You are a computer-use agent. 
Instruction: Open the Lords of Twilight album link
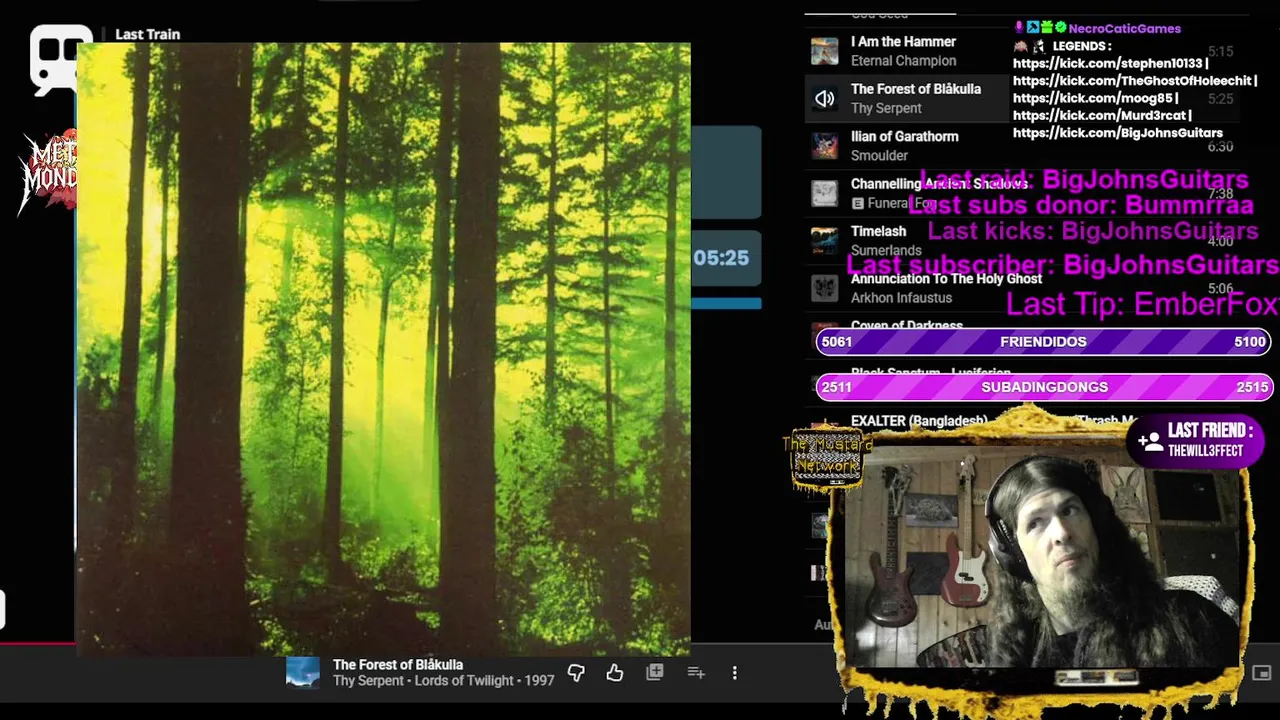coord(467,681)
